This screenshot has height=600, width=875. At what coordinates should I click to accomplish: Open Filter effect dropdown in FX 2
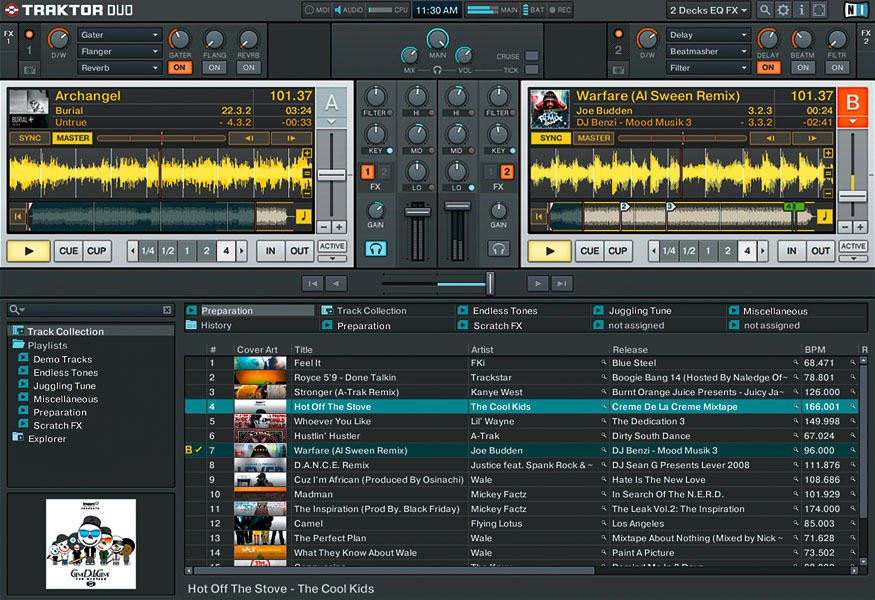click(708, 68)
